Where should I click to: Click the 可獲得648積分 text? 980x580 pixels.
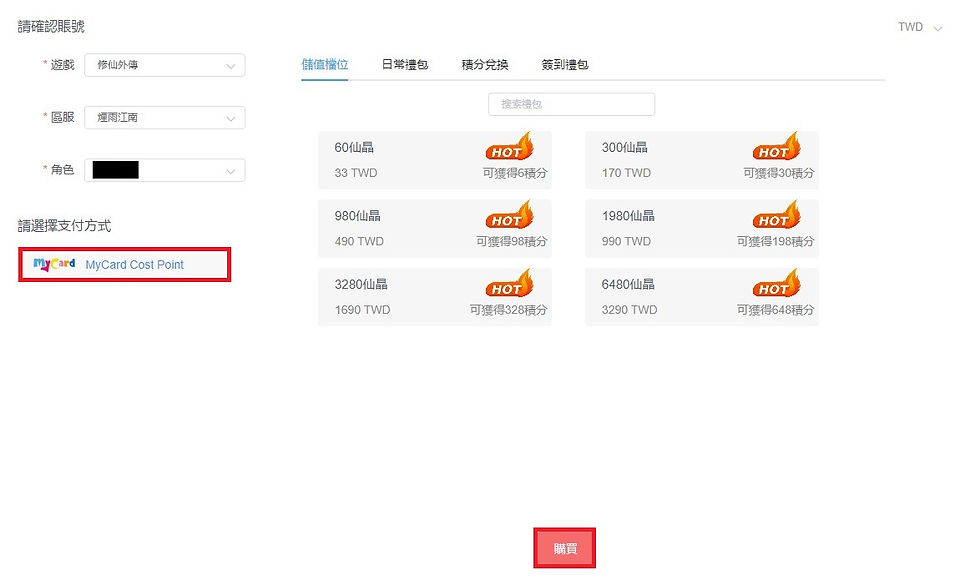point(775,310)
